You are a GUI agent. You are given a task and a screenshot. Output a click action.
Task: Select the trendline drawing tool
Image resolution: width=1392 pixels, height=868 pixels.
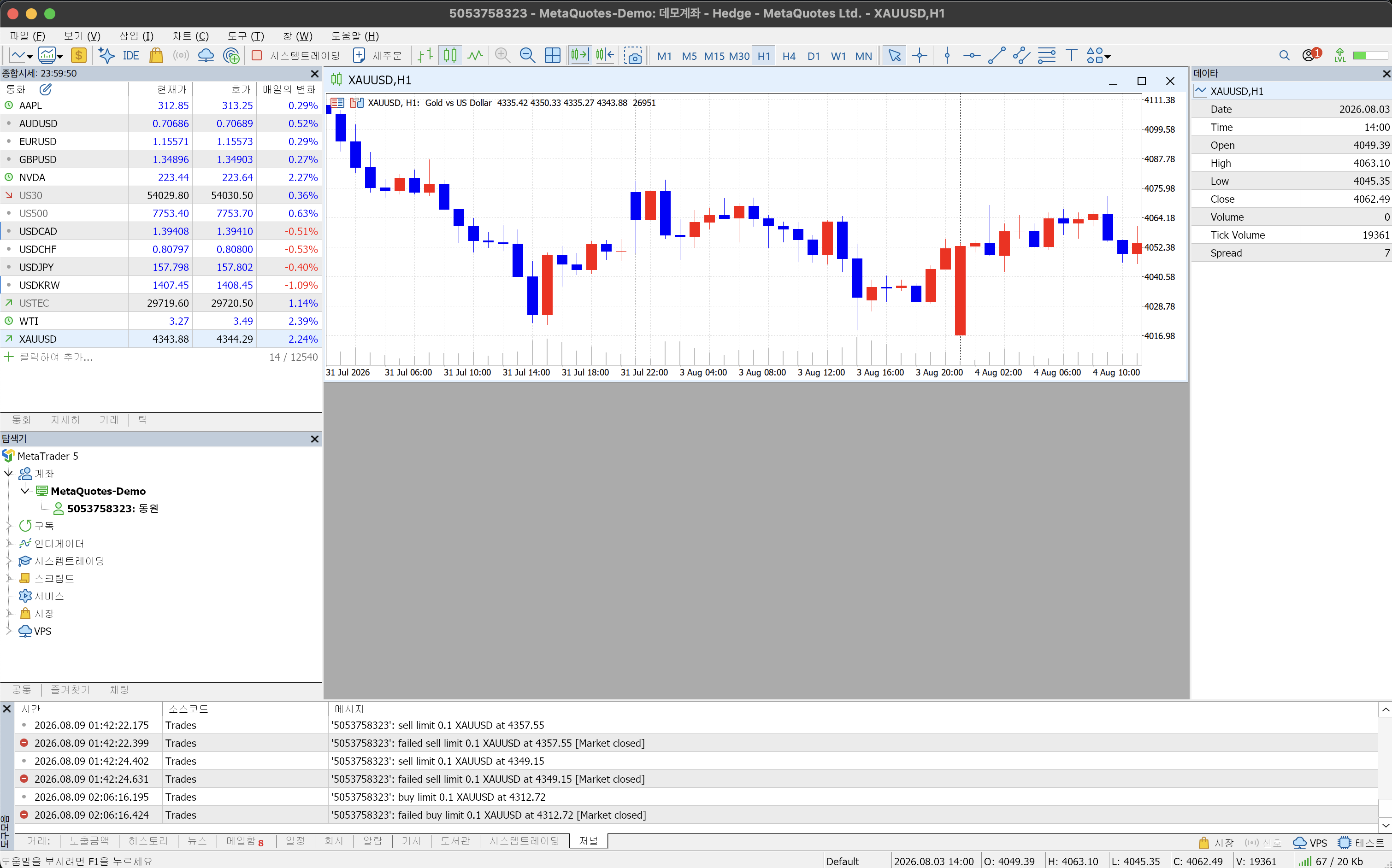click(997, 56)
